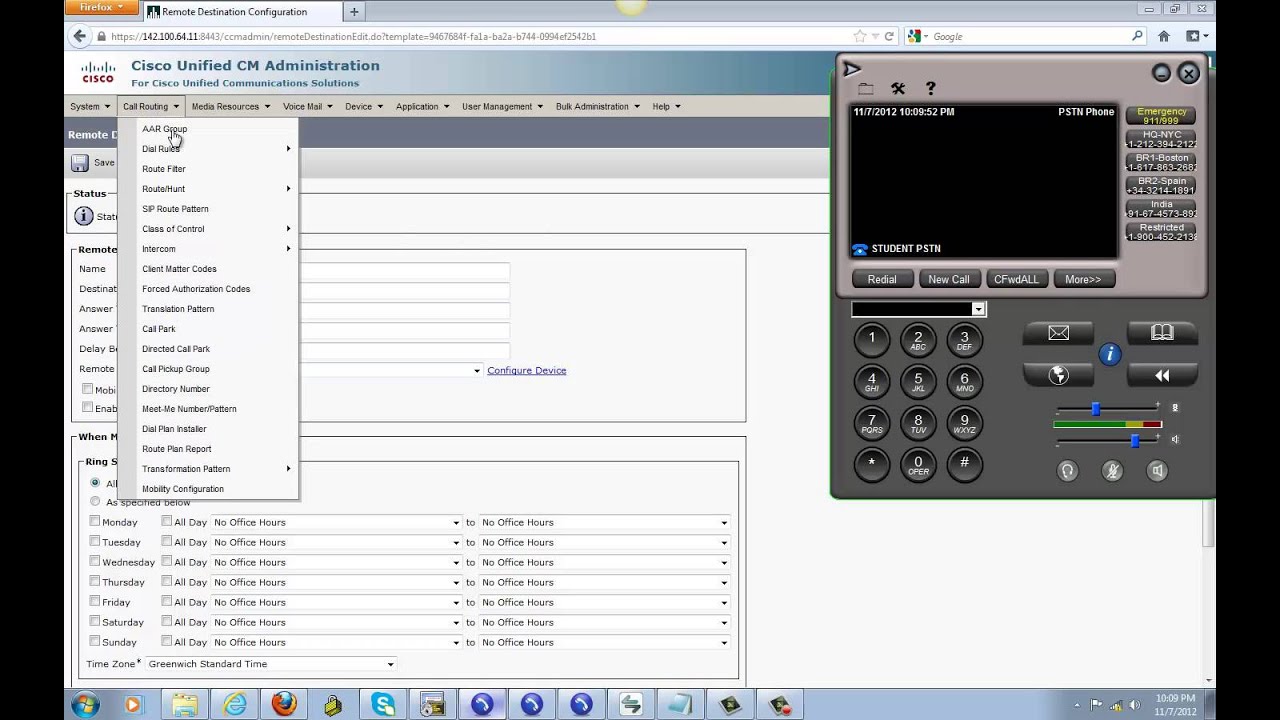Open voicemail messages envelope on softphone
This screenshot has width=1280, height=720.
coord(1058,334)
